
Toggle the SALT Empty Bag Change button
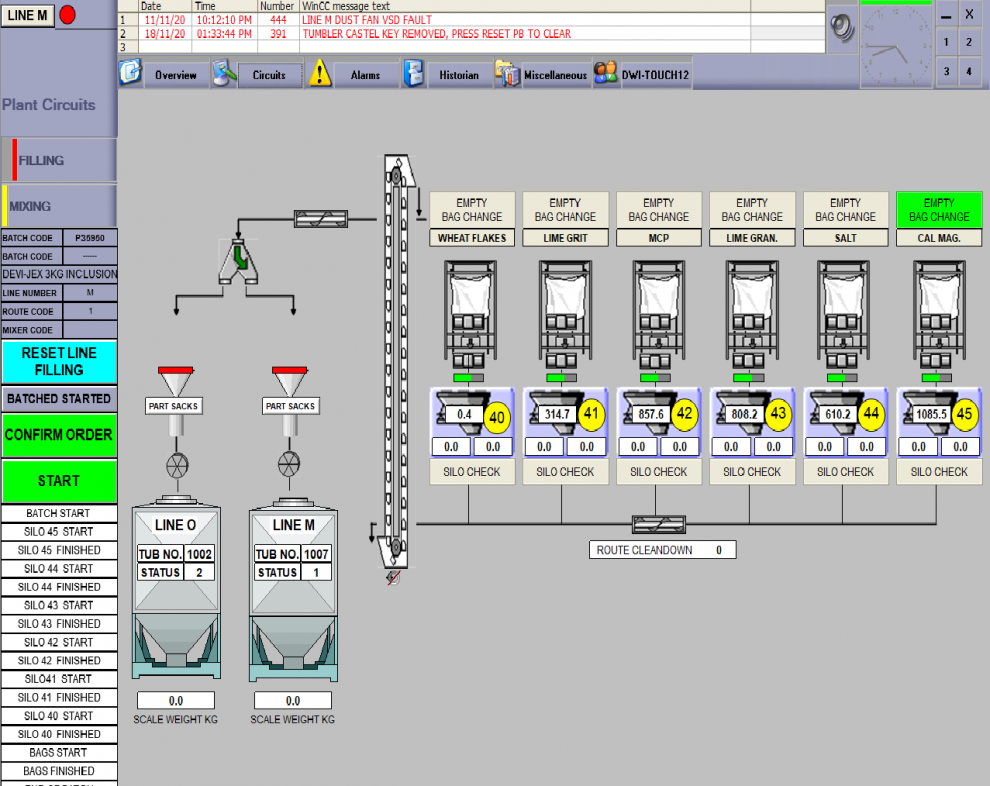coord(845,210)
